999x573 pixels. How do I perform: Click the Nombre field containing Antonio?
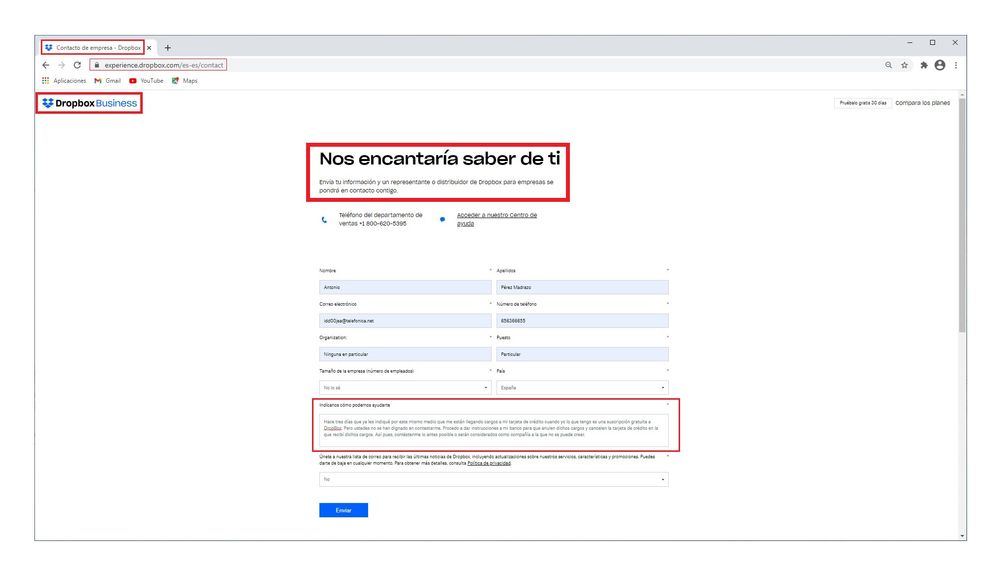tap(405, 287)
